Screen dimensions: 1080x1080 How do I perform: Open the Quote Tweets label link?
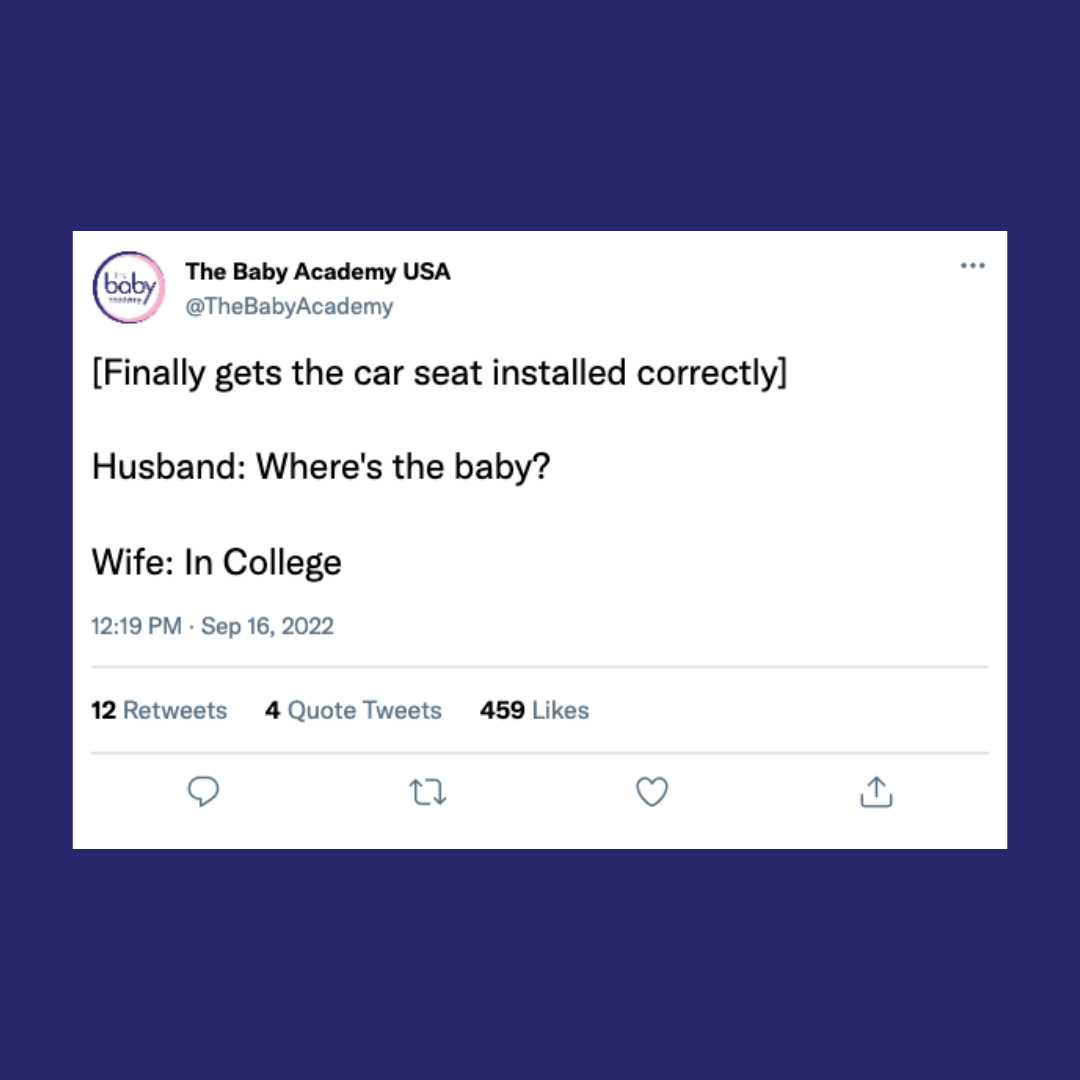point(364,710)
